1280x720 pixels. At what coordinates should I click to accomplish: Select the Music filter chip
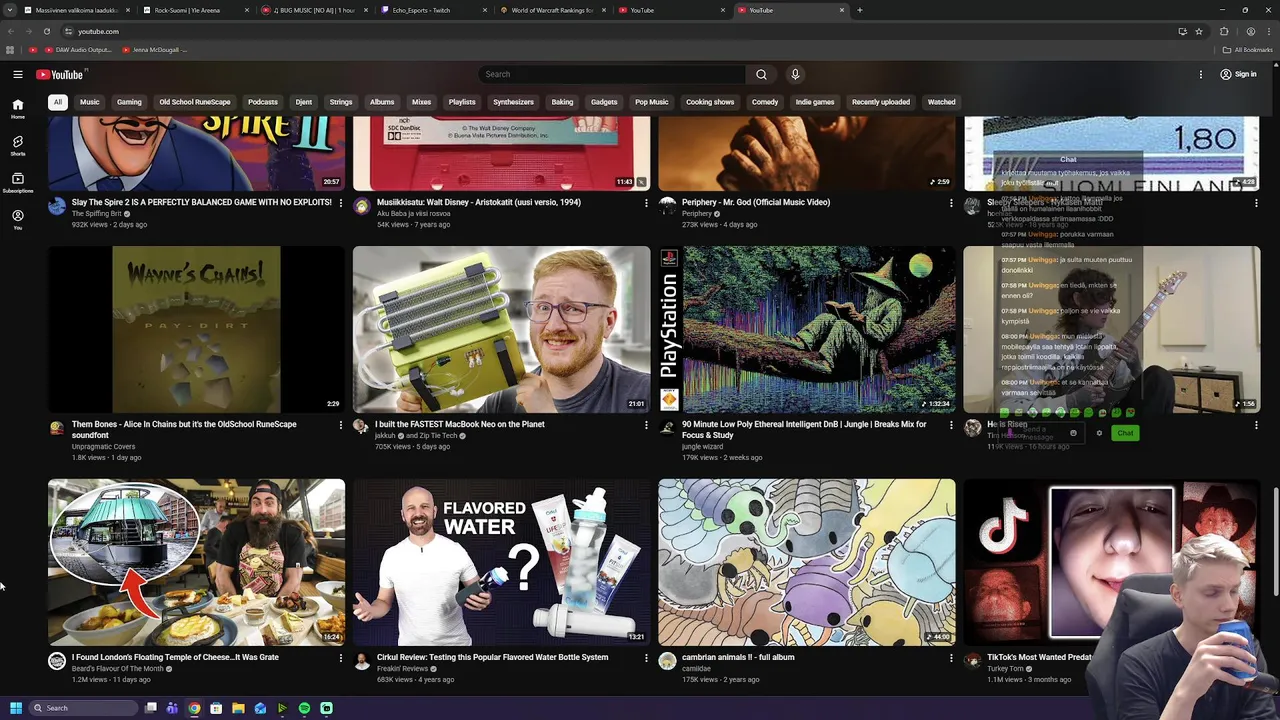[x=90, y=102]
